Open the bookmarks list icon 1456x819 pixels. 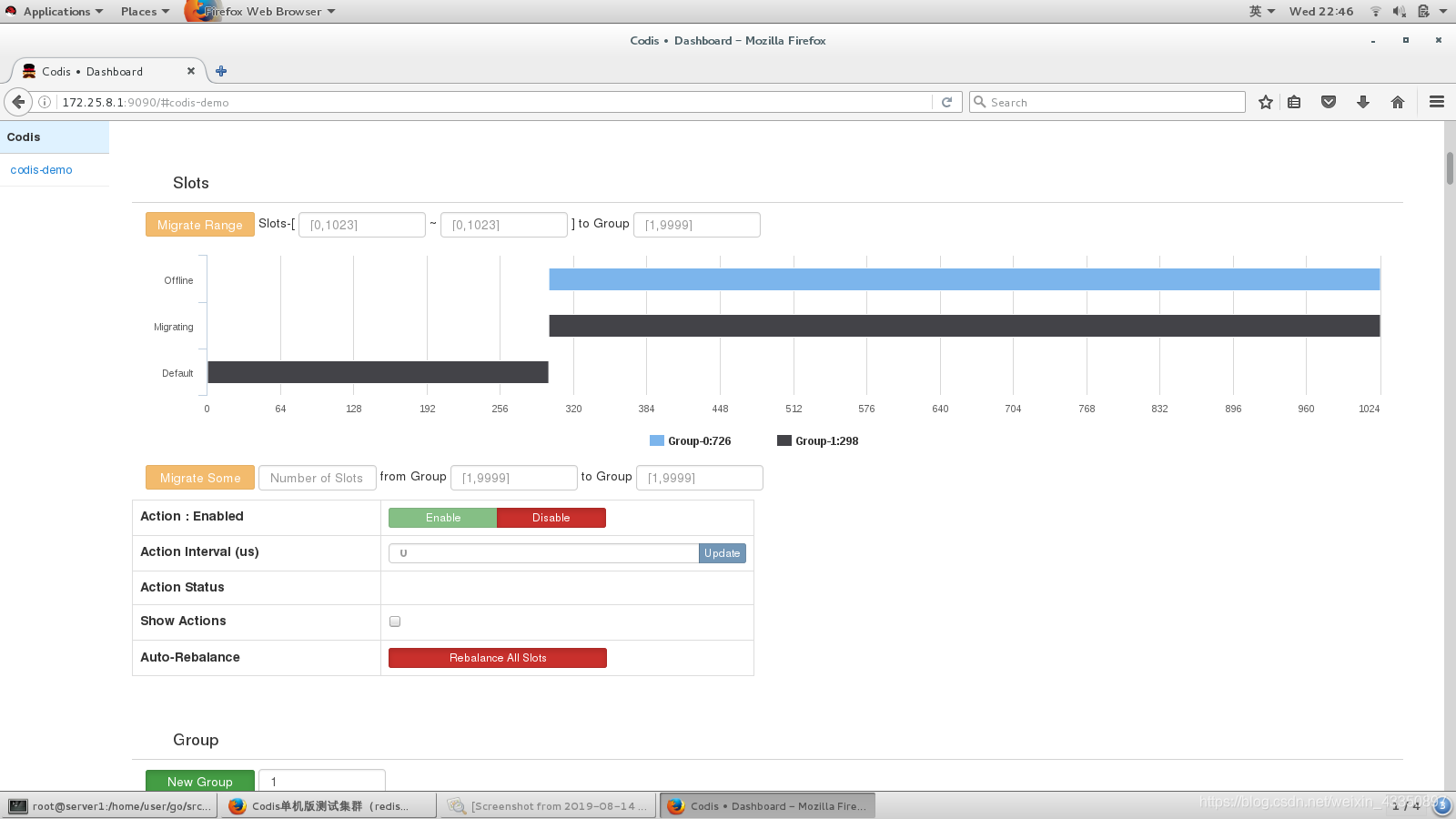(x=1294, y=102)
